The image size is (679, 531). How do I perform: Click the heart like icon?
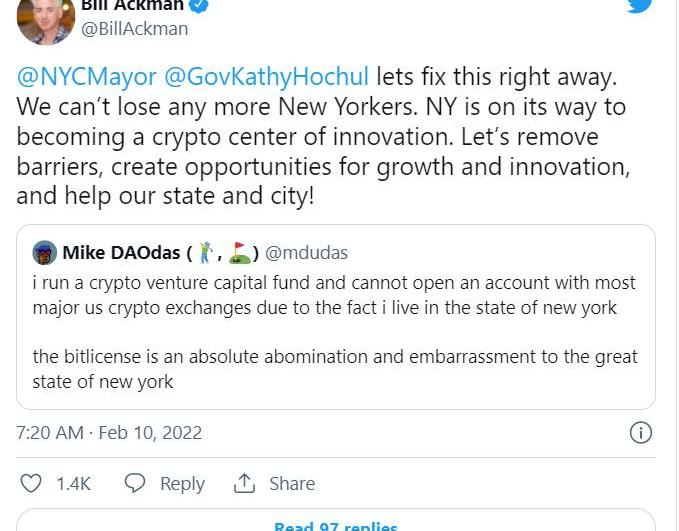click(x=32, y=483)
